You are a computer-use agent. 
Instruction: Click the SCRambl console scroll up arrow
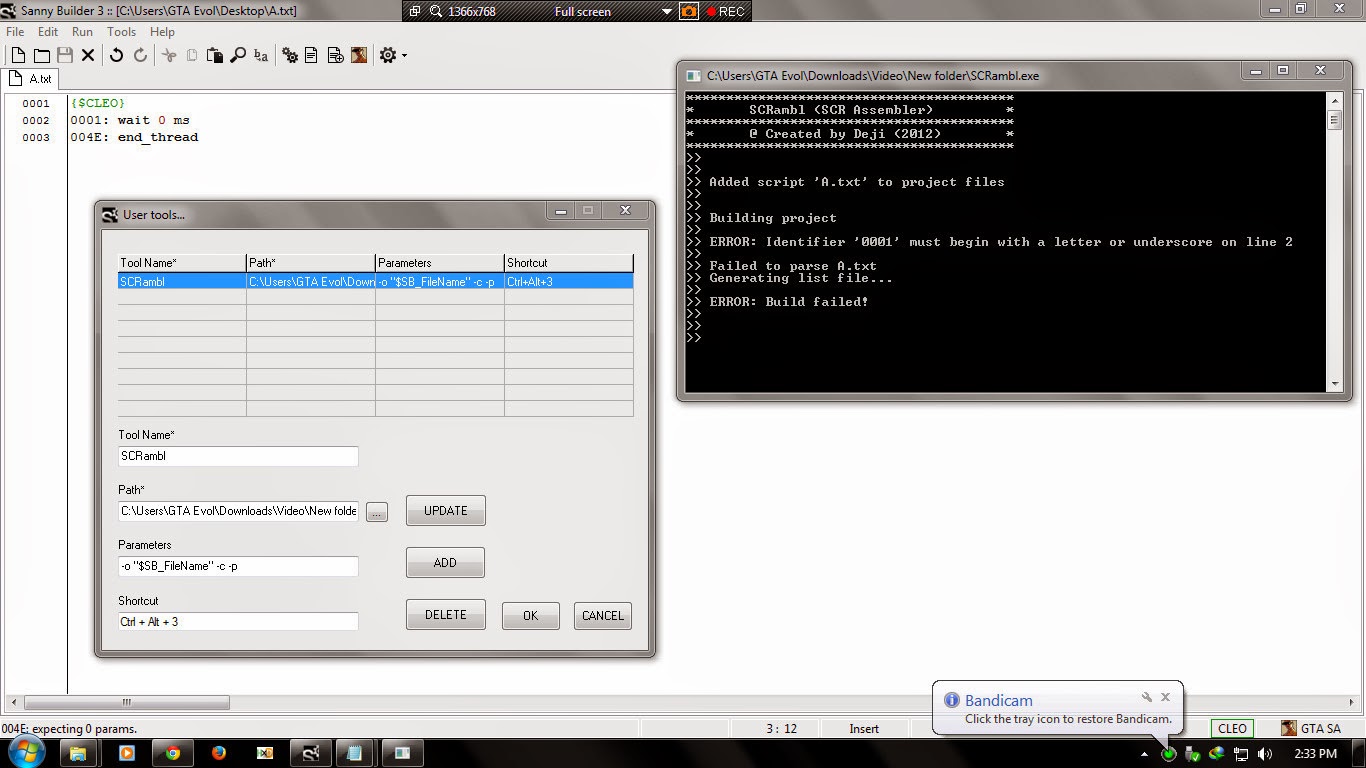pyautogui.click(x=1334, y=101)
